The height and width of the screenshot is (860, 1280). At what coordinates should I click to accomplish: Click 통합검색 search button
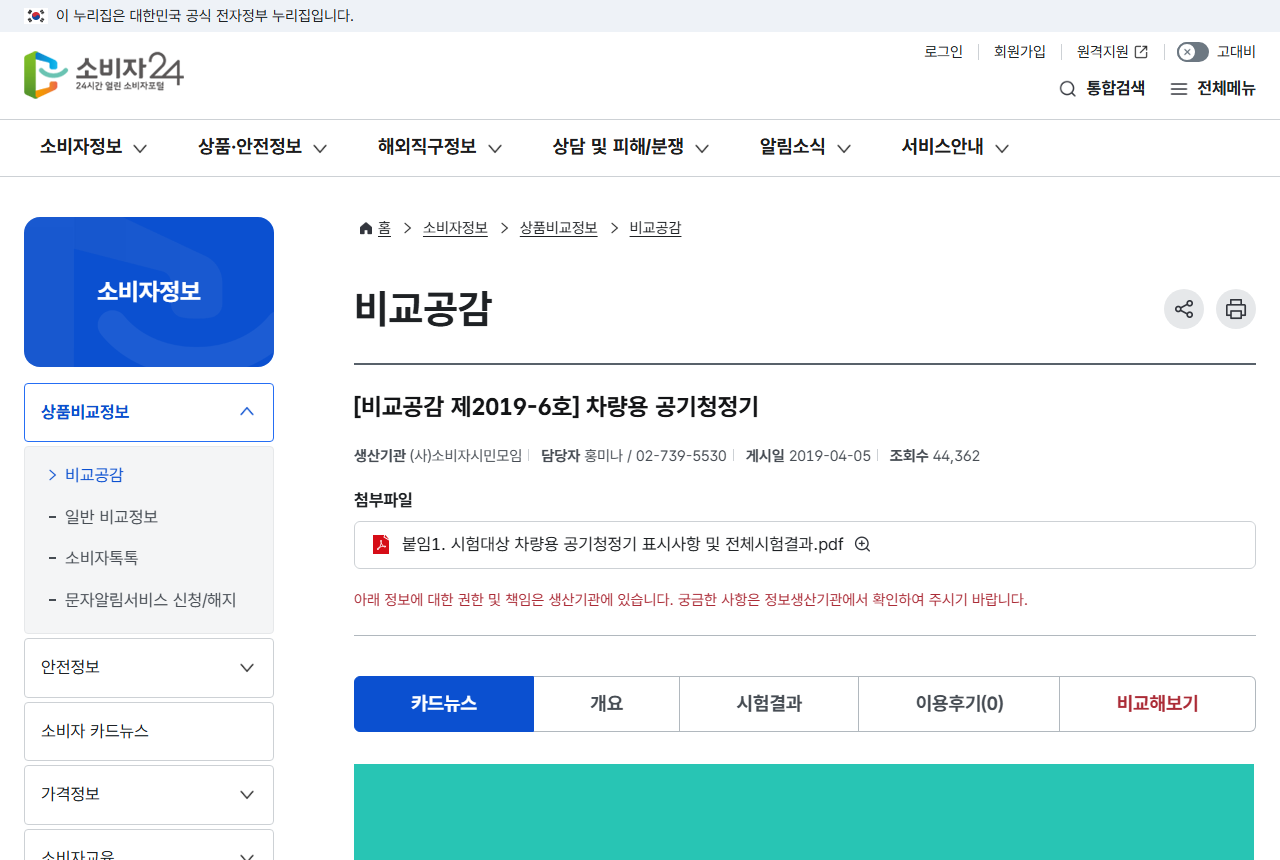point(1102,89)
